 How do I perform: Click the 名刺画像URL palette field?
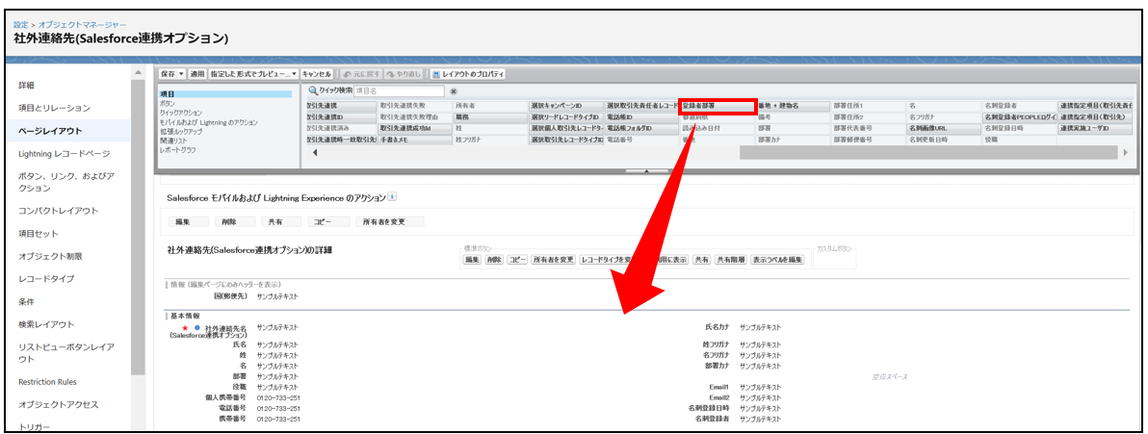944,128
